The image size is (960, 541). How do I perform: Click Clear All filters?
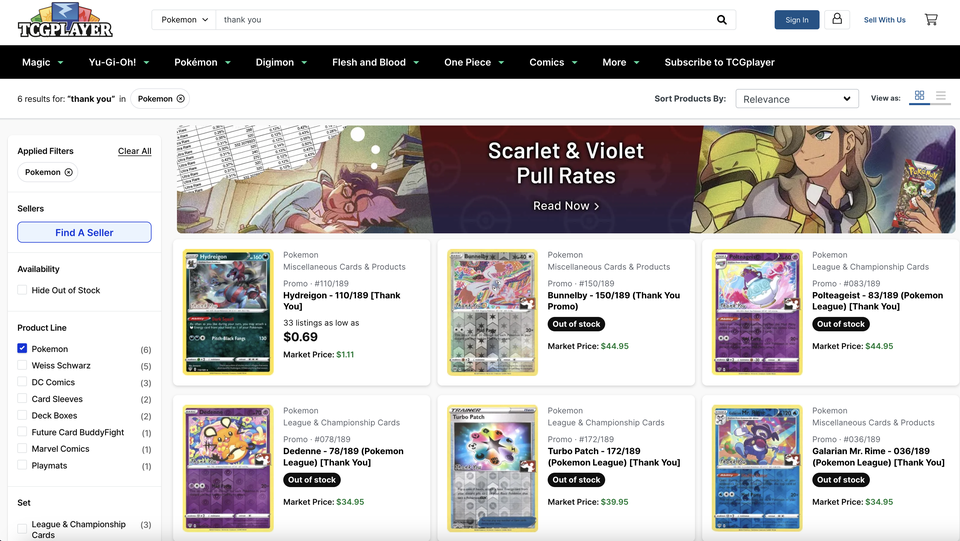[x=135, y=151]
